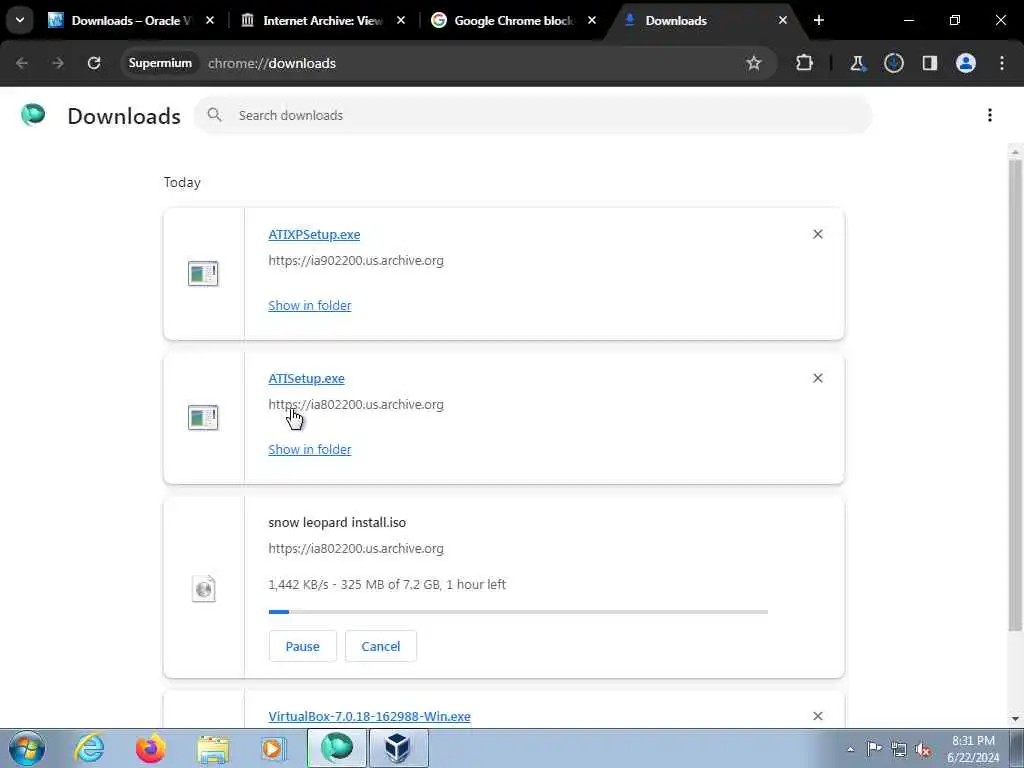Screen dimensions: 1024x768
Task: Cancel the snow leopard iso download
Action: (x=381, y=646)
